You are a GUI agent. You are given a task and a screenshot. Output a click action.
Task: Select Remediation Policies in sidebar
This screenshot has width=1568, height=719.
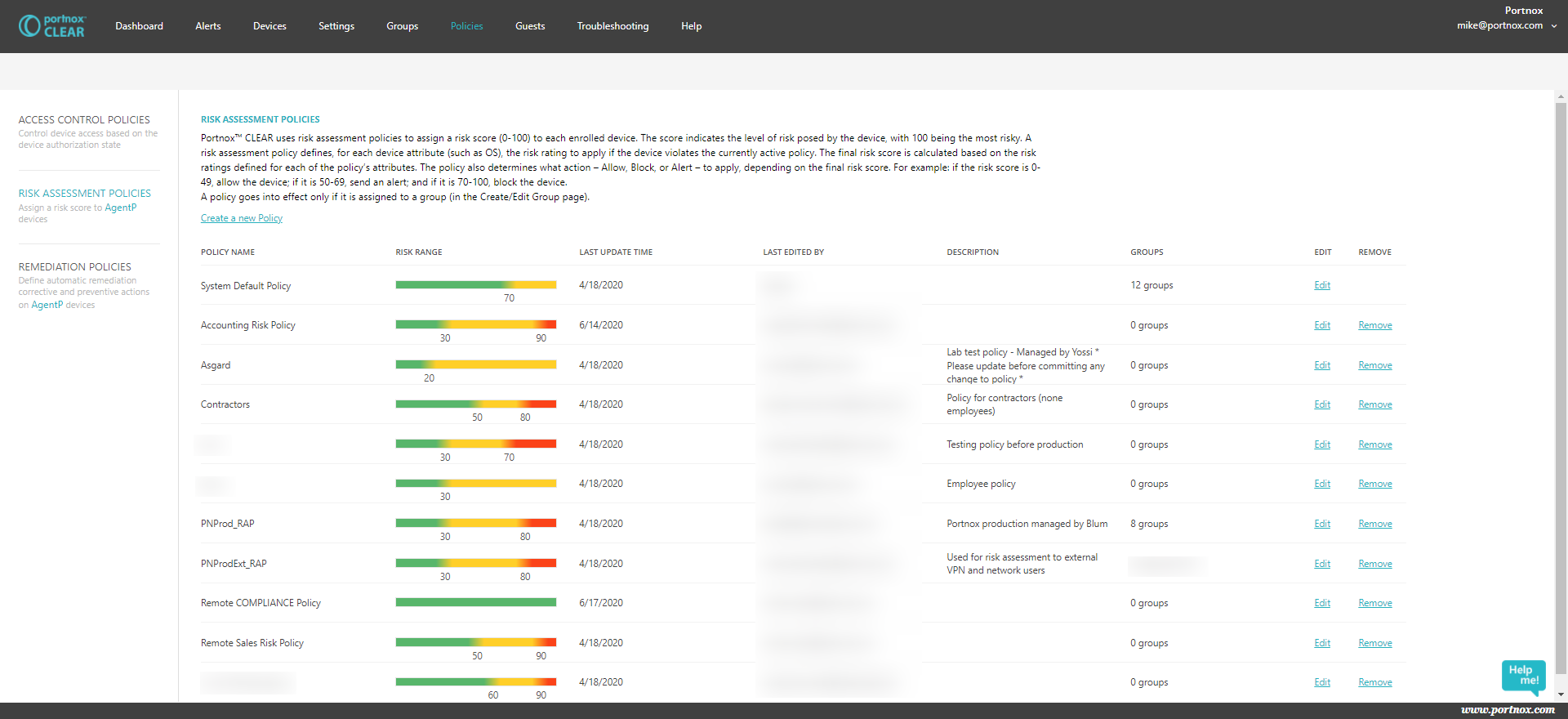pyautogui.click(x=75, y=267)
